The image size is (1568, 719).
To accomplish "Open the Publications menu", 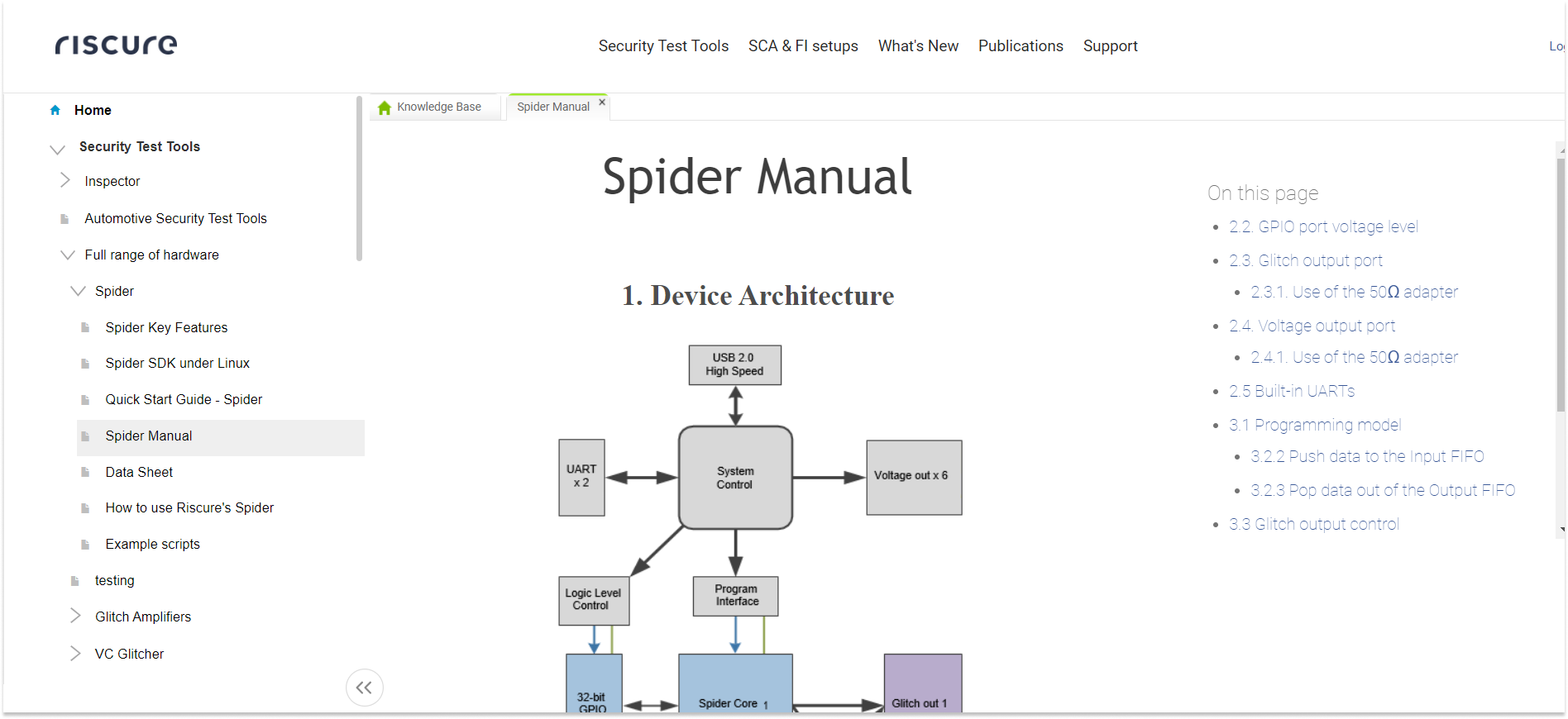I will coord(1021,46).
